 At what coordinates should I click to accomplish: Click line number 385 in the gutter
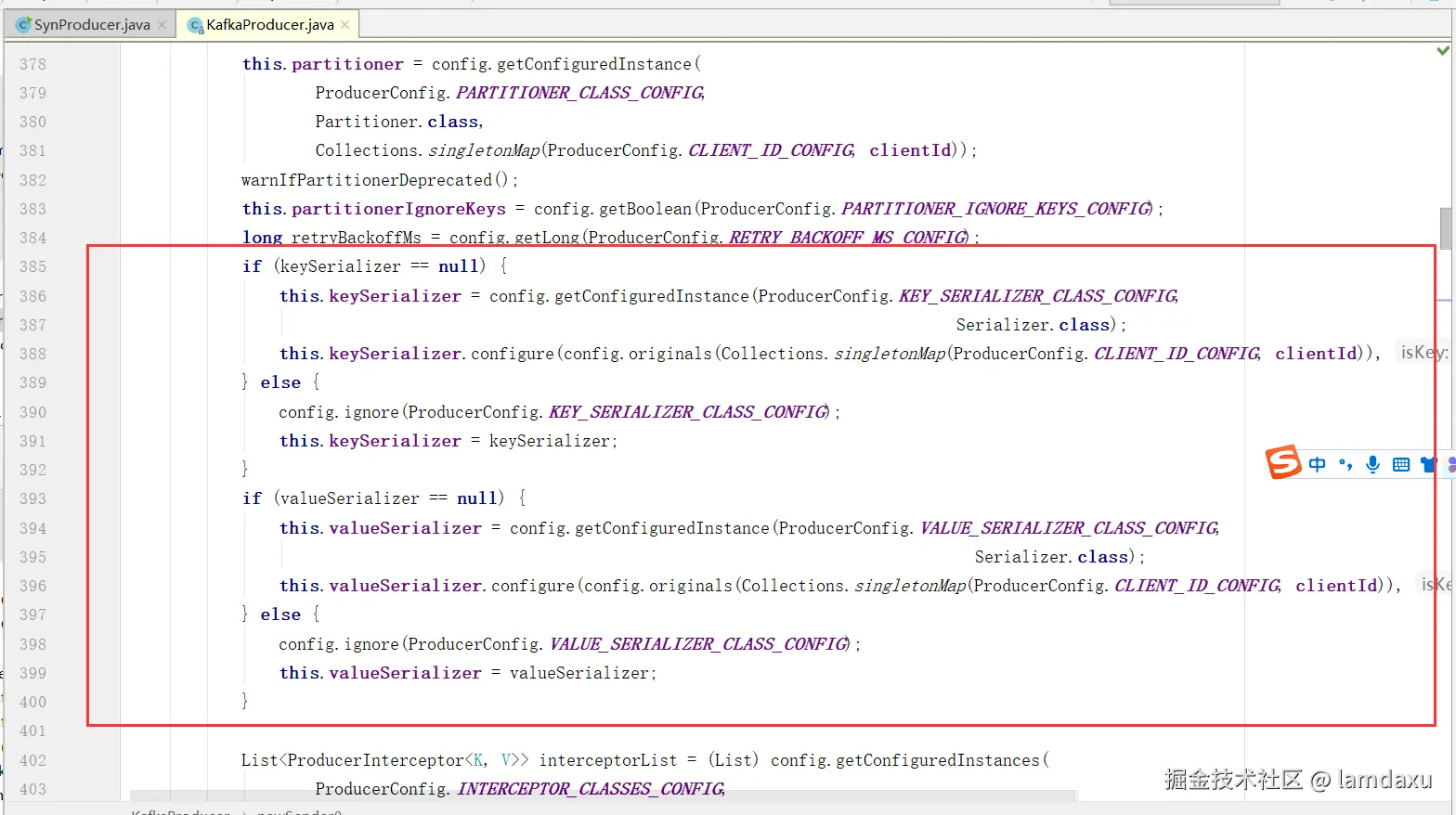pyautogui.click(x=32, y=266)
